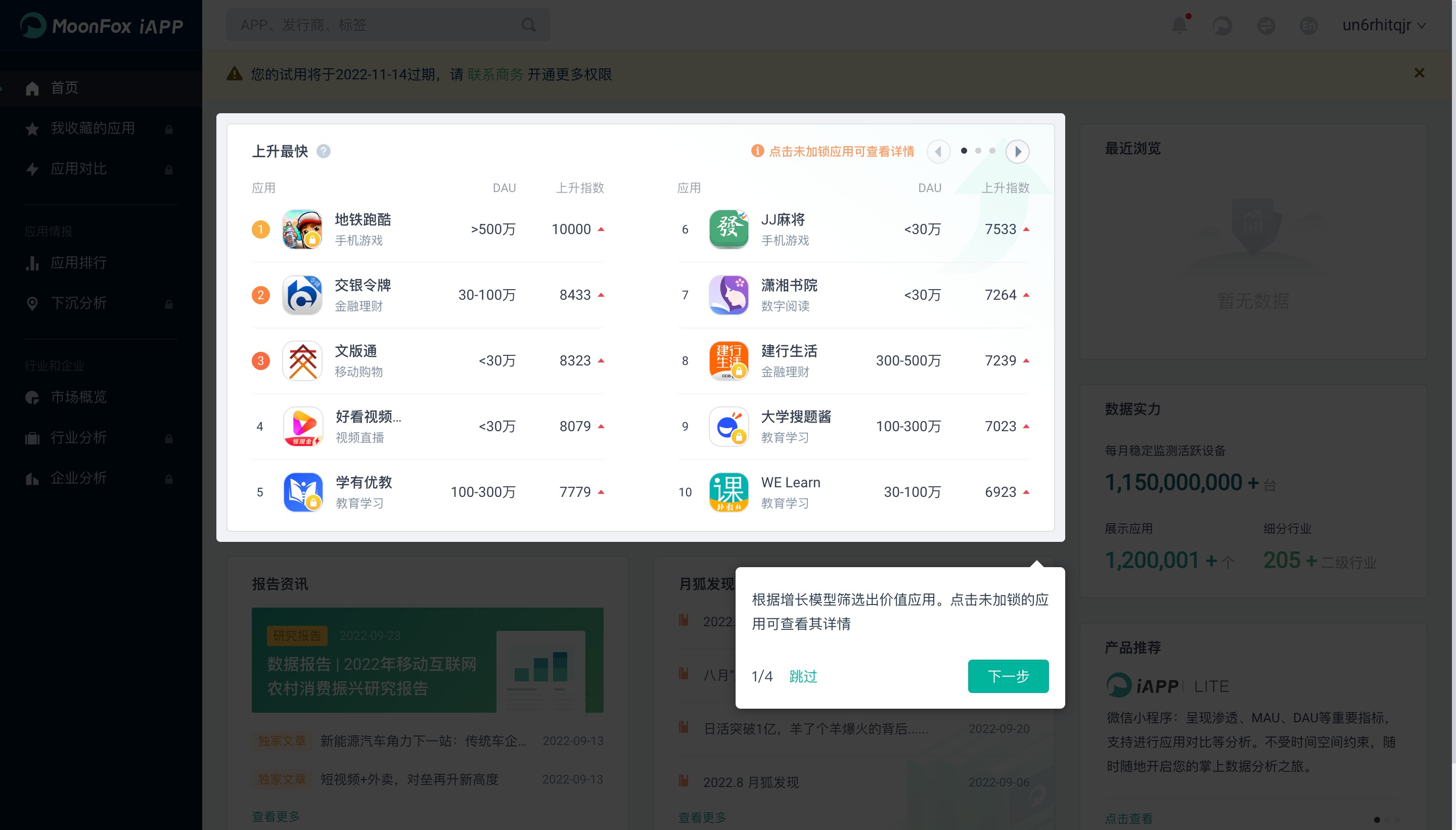
Task: Click the search magnifier icon
Action: (x=528, y=25)
